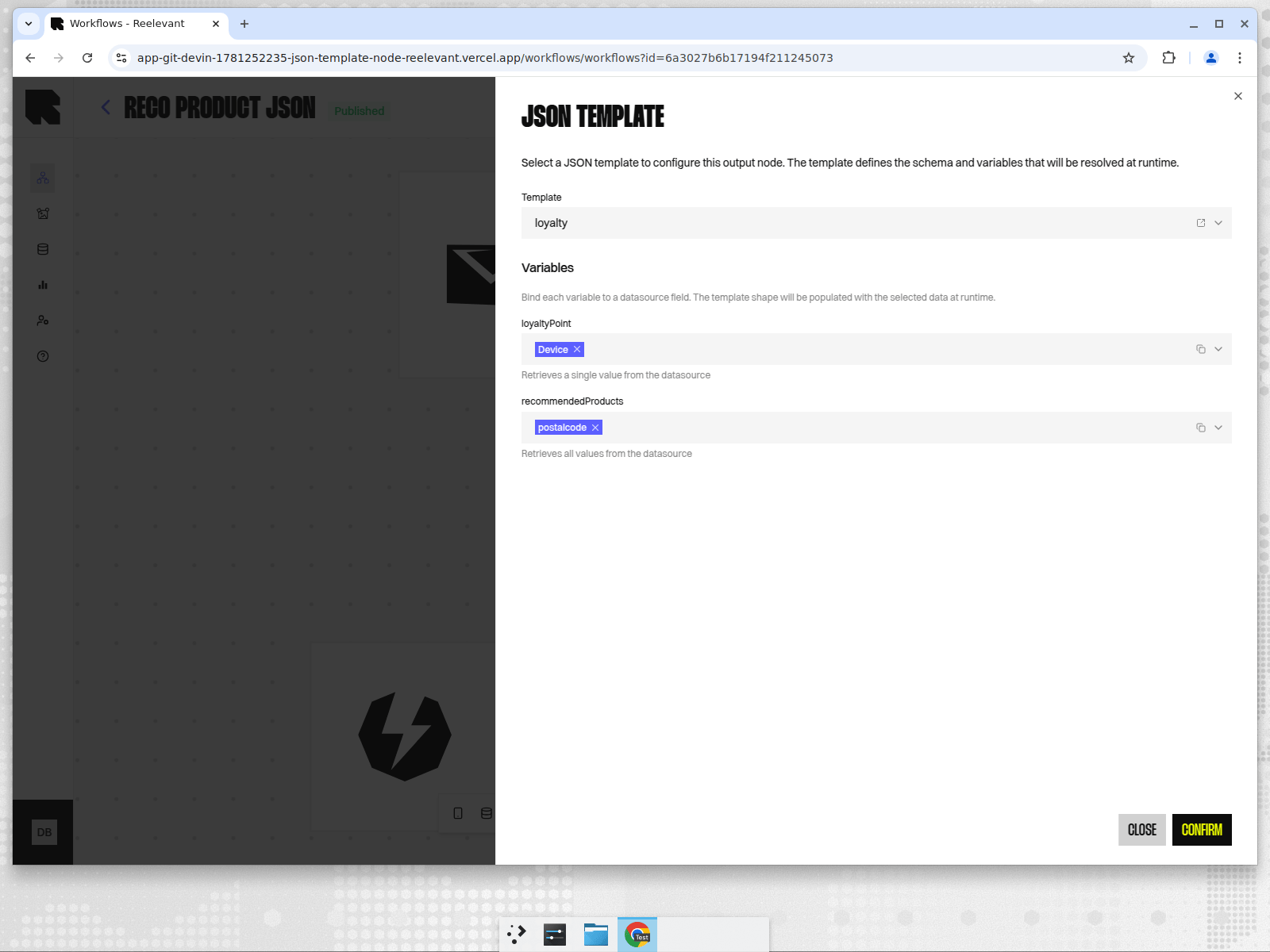
Task: Click the database icon under trigger node
Action: [487, 813]
